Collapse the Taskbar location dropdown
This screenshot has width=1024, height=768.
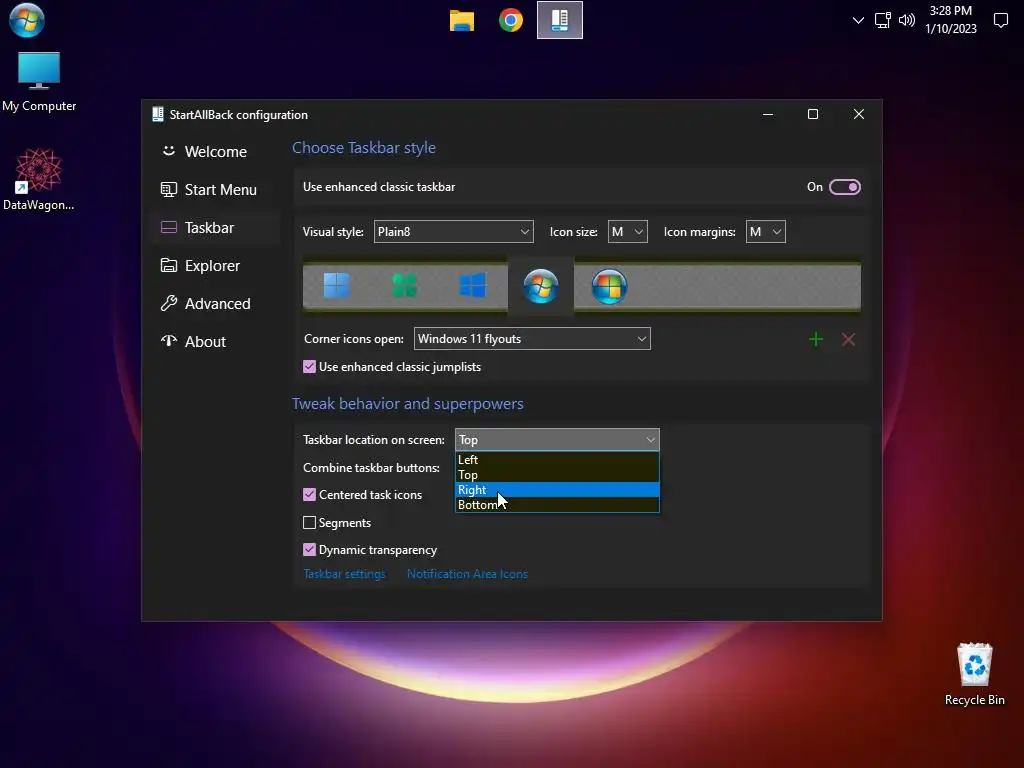(x=557, y=440)
